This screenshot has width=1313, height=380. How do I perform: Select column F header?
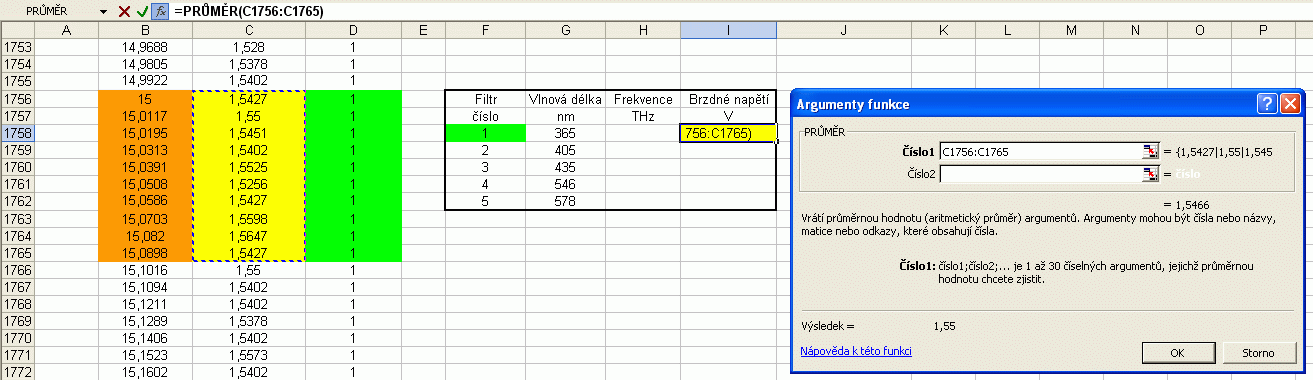click(485, 31)
